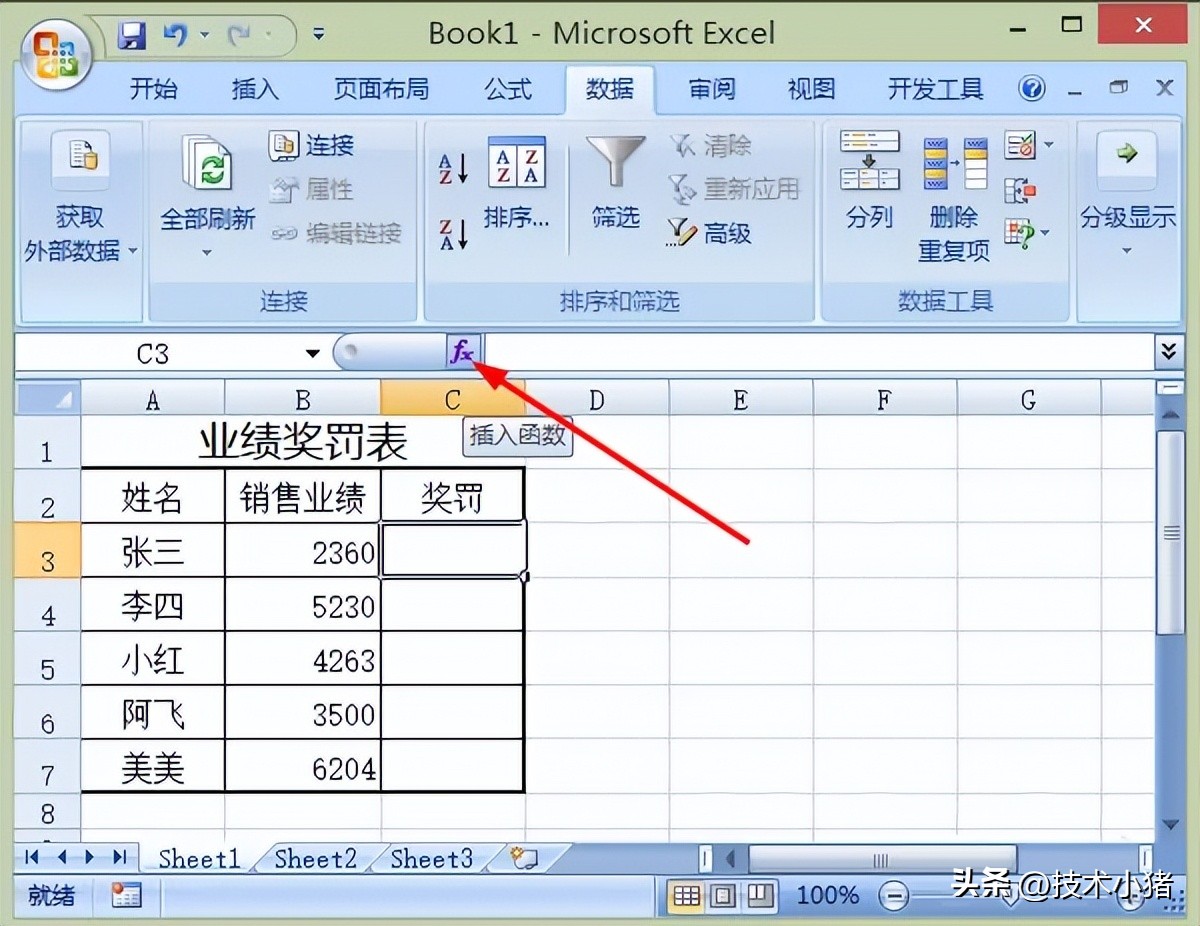Sort descending Z to A
Screen dimensions: 1200x926
pyautogui.click(x=453, y=234)
